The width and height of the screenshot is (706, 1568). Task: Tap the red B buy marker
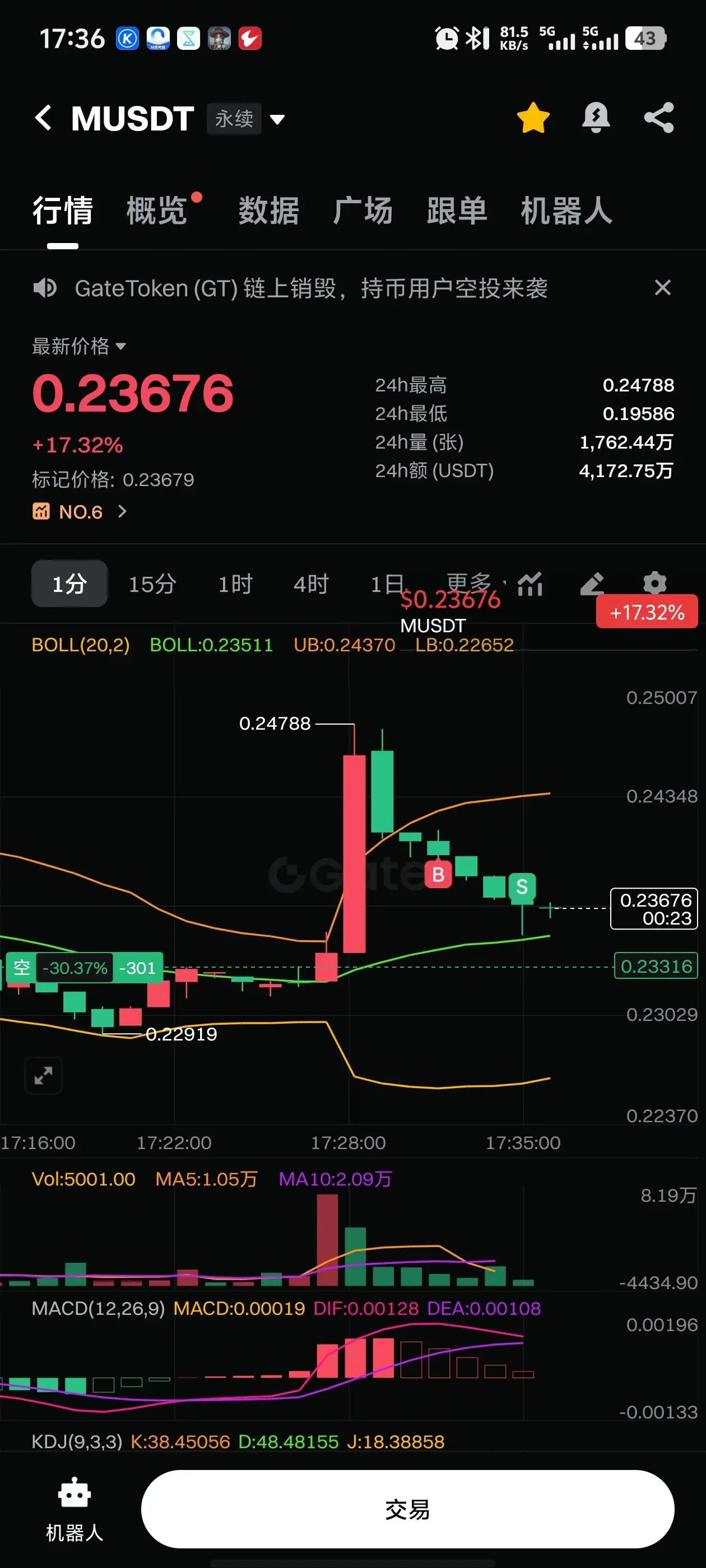[438, 875]
